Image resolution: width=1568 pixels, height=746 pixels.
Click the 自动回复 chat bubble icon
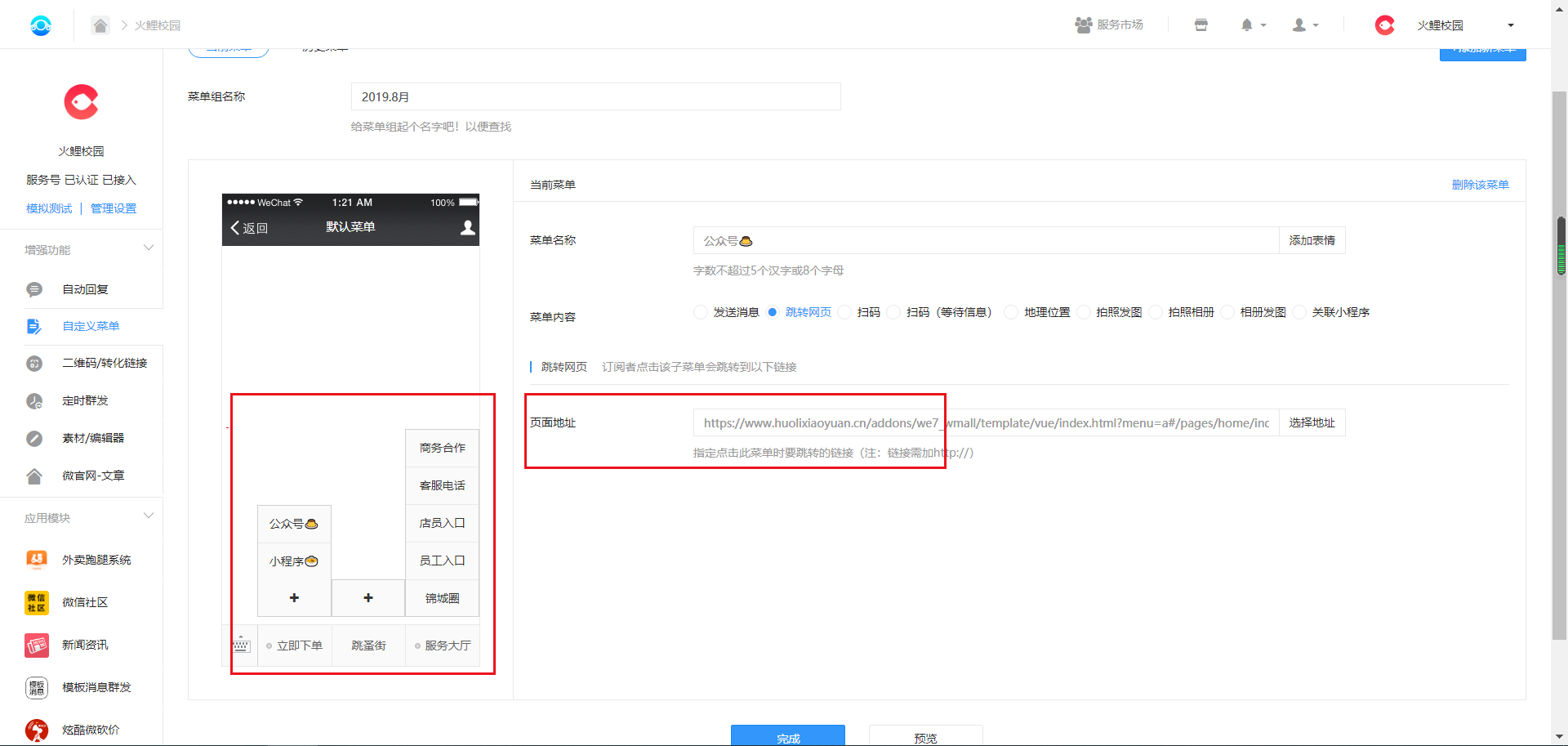point(34,289)
